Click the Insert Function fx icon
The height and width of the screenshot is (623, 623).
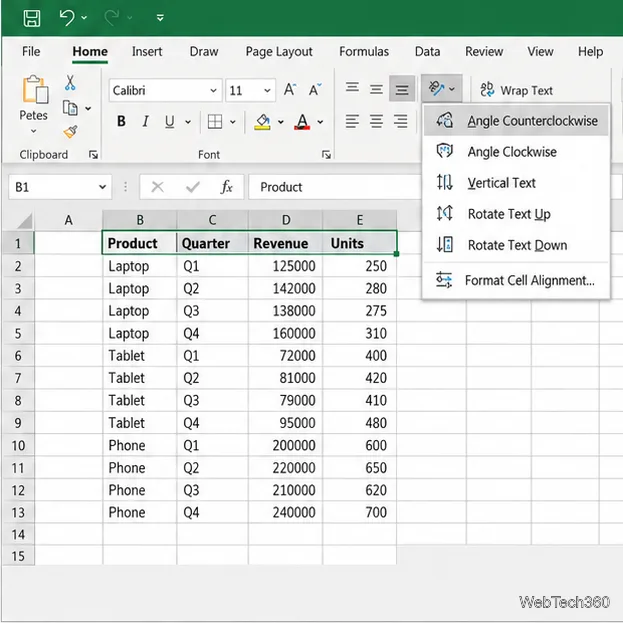226,187
